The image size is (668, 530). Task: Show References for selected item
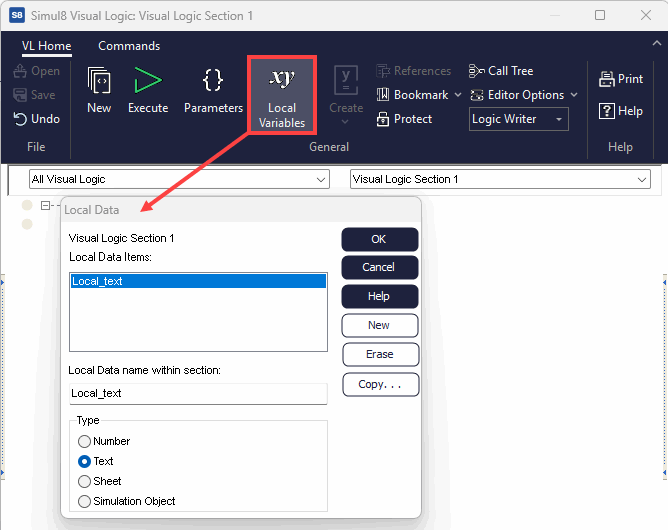pos(414,71)
